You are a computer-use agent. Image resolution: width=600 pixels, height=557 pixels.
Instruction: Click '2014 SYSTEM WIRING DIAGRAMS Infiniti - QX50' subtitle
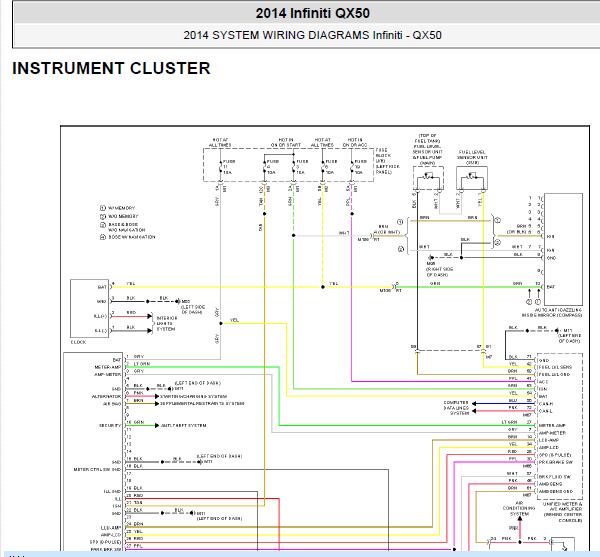coord(312,35)
